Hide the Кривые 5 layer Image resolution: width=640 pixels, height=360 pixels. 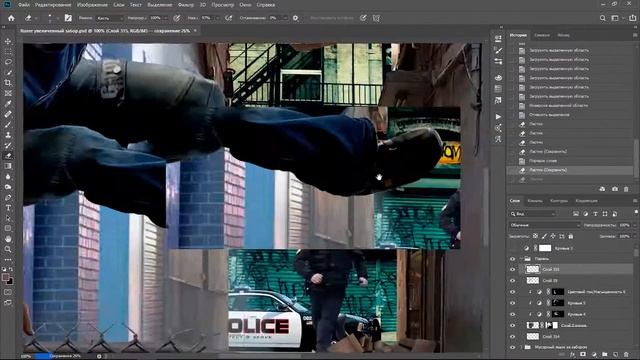(x=513, y=303)
